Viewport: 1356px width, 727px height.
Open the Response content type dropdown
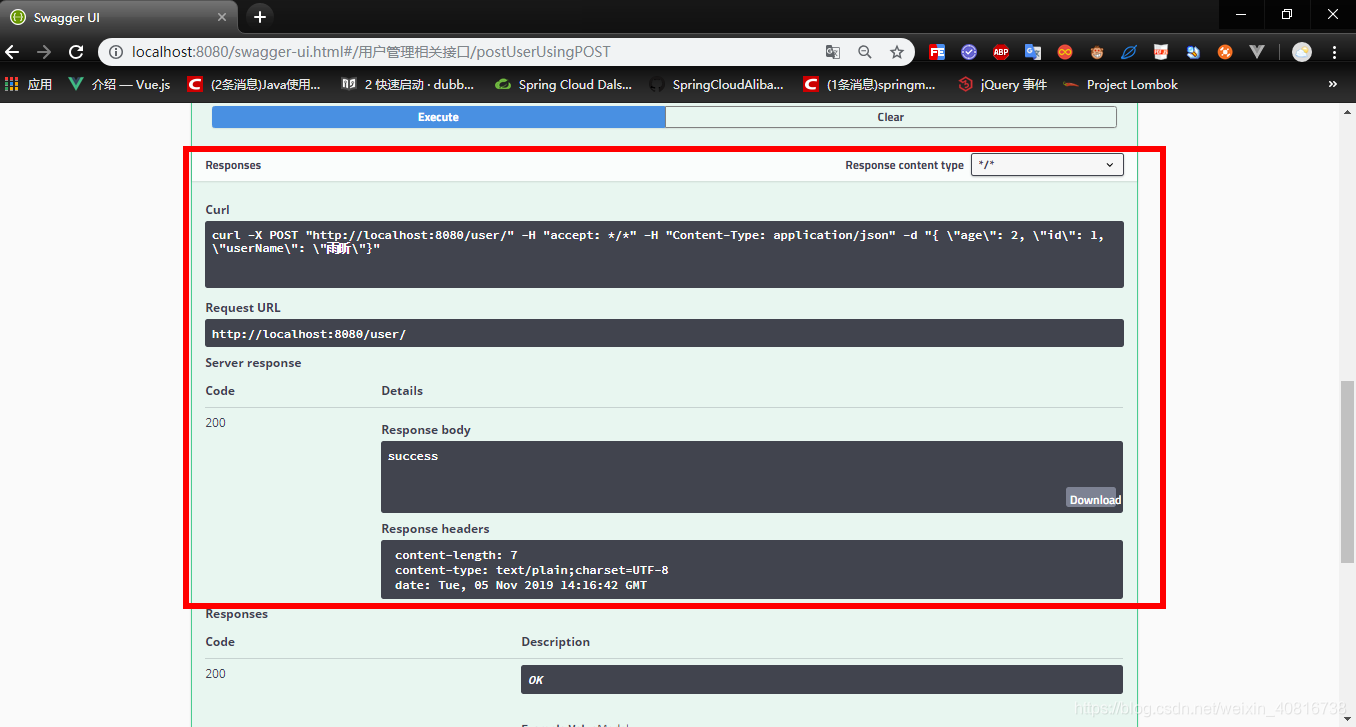1047,165
